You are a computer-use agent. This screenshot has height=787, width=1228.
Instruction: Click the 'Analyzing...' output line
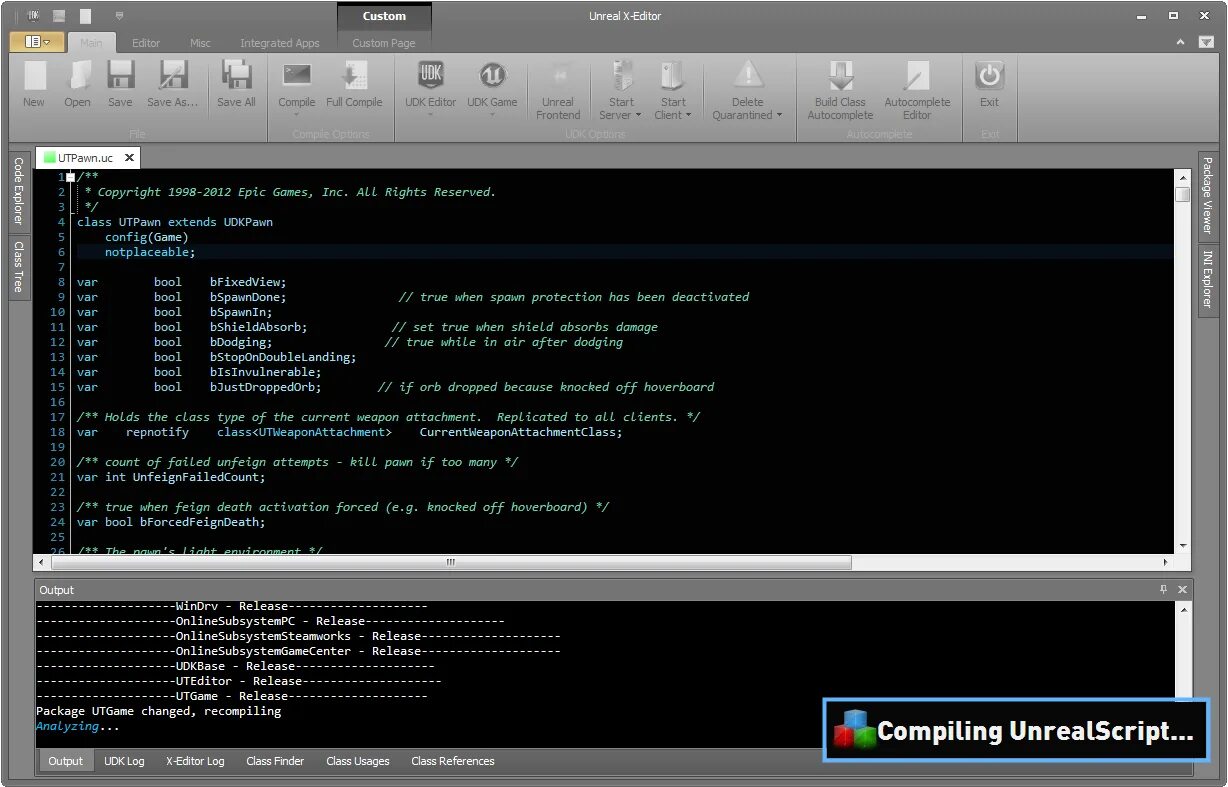click(78, 726)
